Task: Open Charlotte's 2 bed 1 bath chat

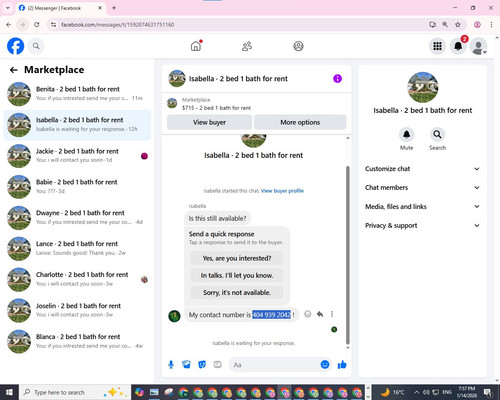Action: [77, 280]
